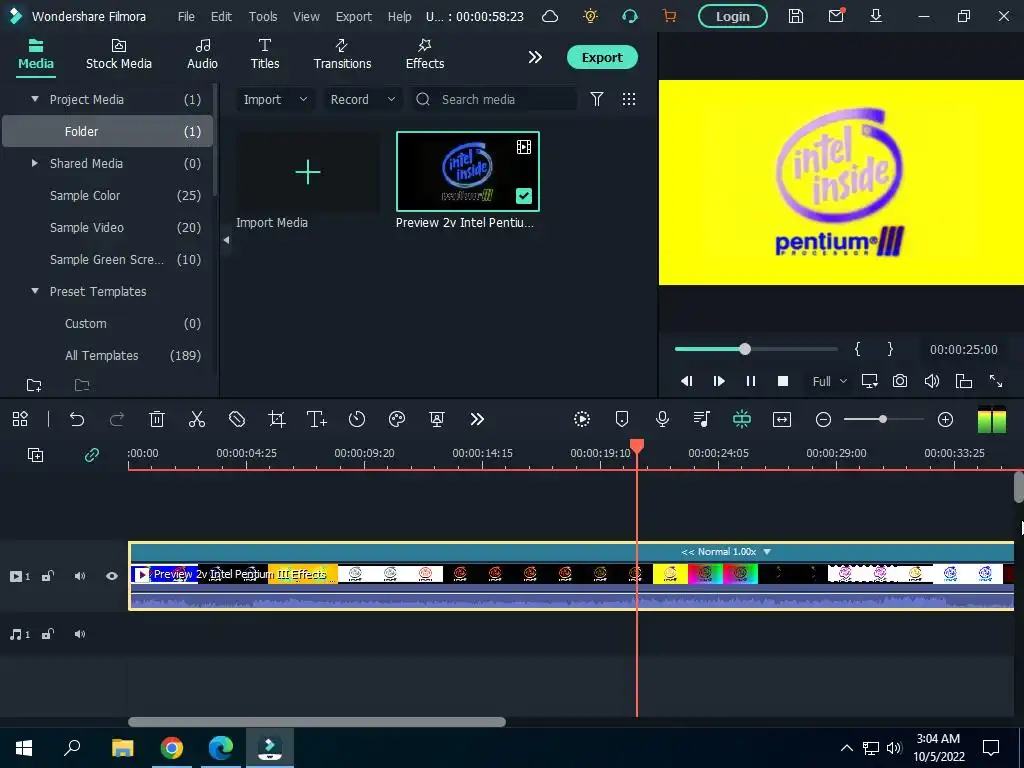This screenshot has height=768, width=1024.
Task: Click the filter funnel icon
Action: [597, 99]
